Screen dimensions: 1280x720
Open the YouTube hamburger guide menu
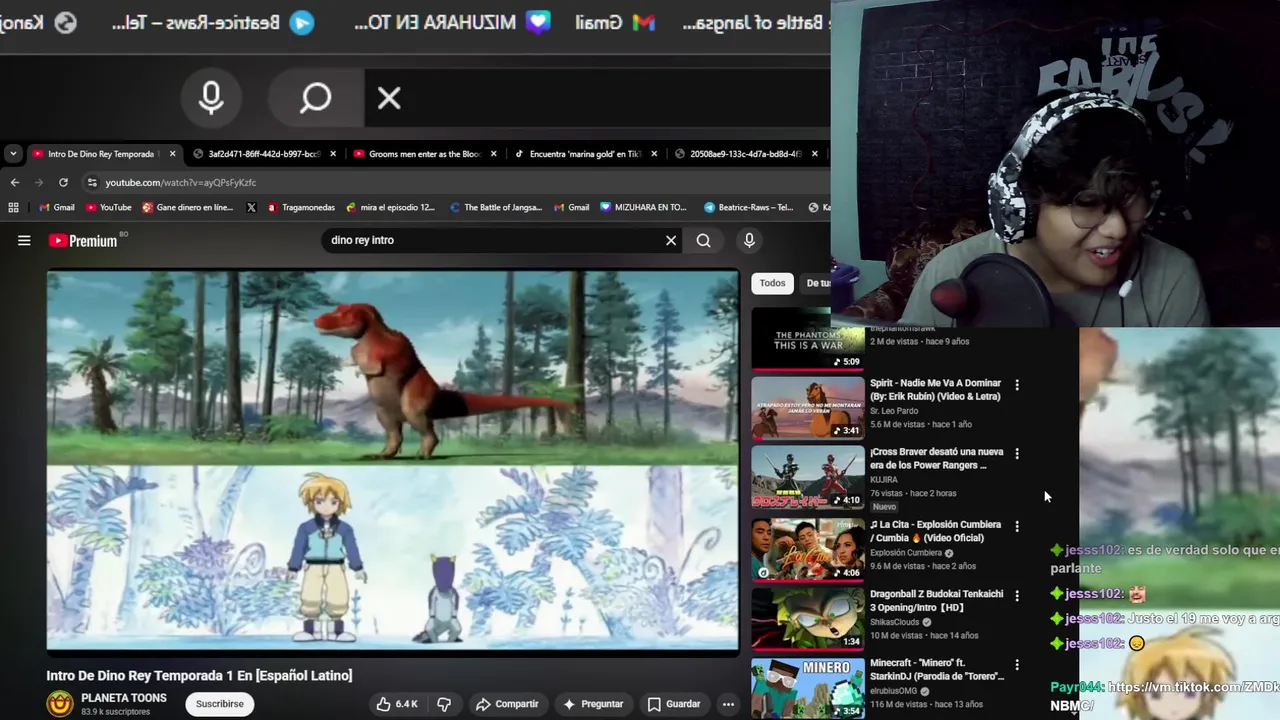24,240
